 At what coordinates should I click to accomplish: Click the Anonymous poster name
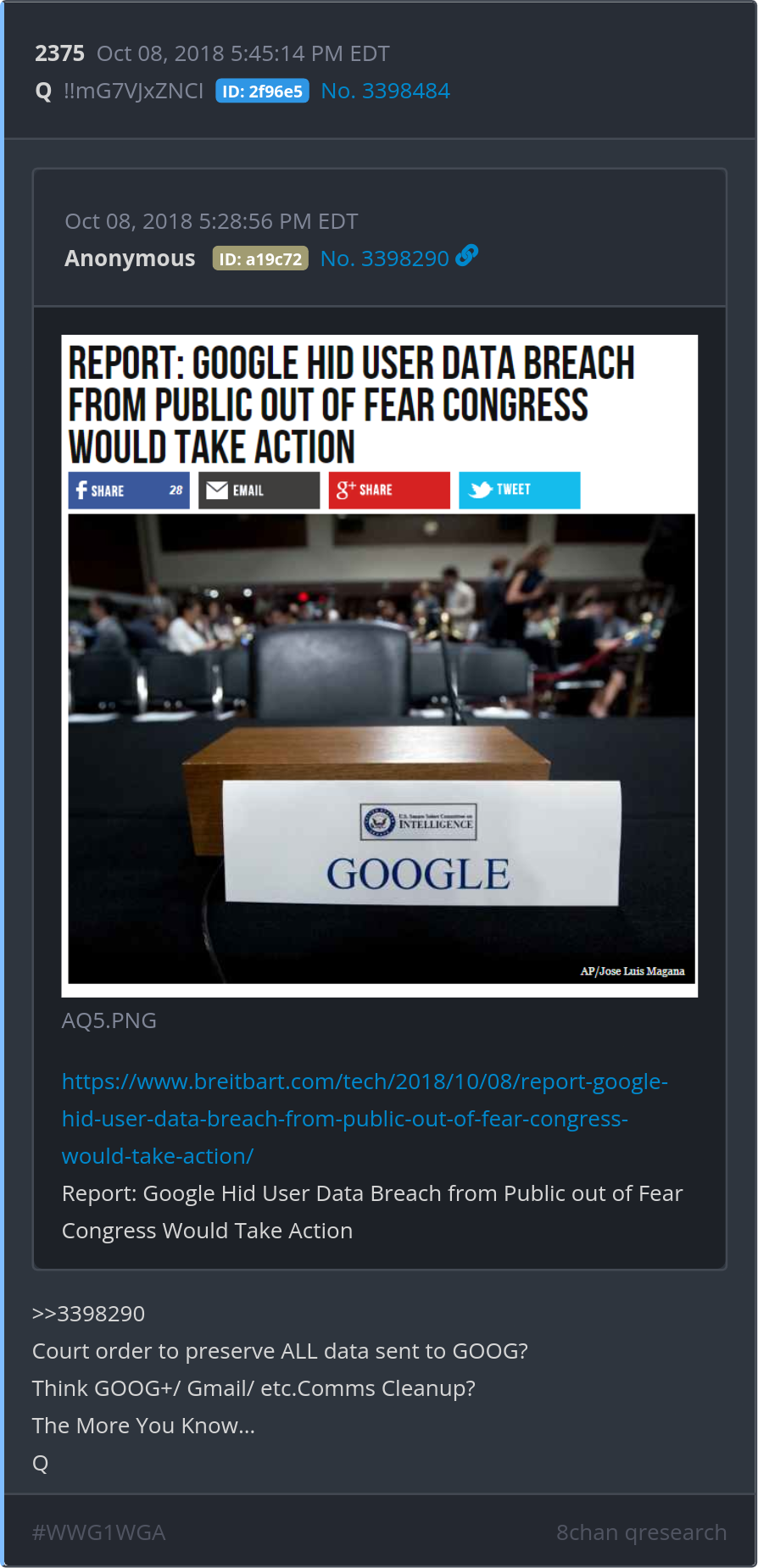click(x=130, y=259)
